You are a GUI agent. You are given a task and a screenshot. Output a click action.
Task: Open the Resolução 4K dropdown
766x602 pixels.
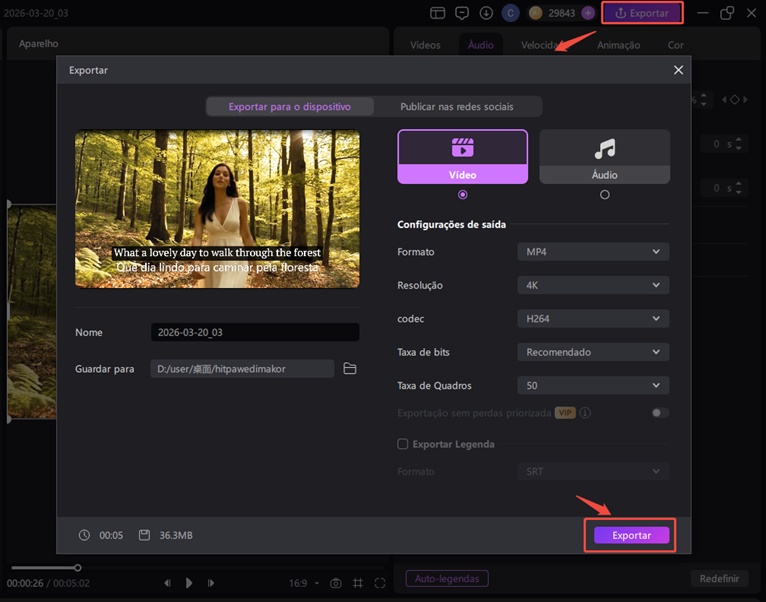click(593, 285)
